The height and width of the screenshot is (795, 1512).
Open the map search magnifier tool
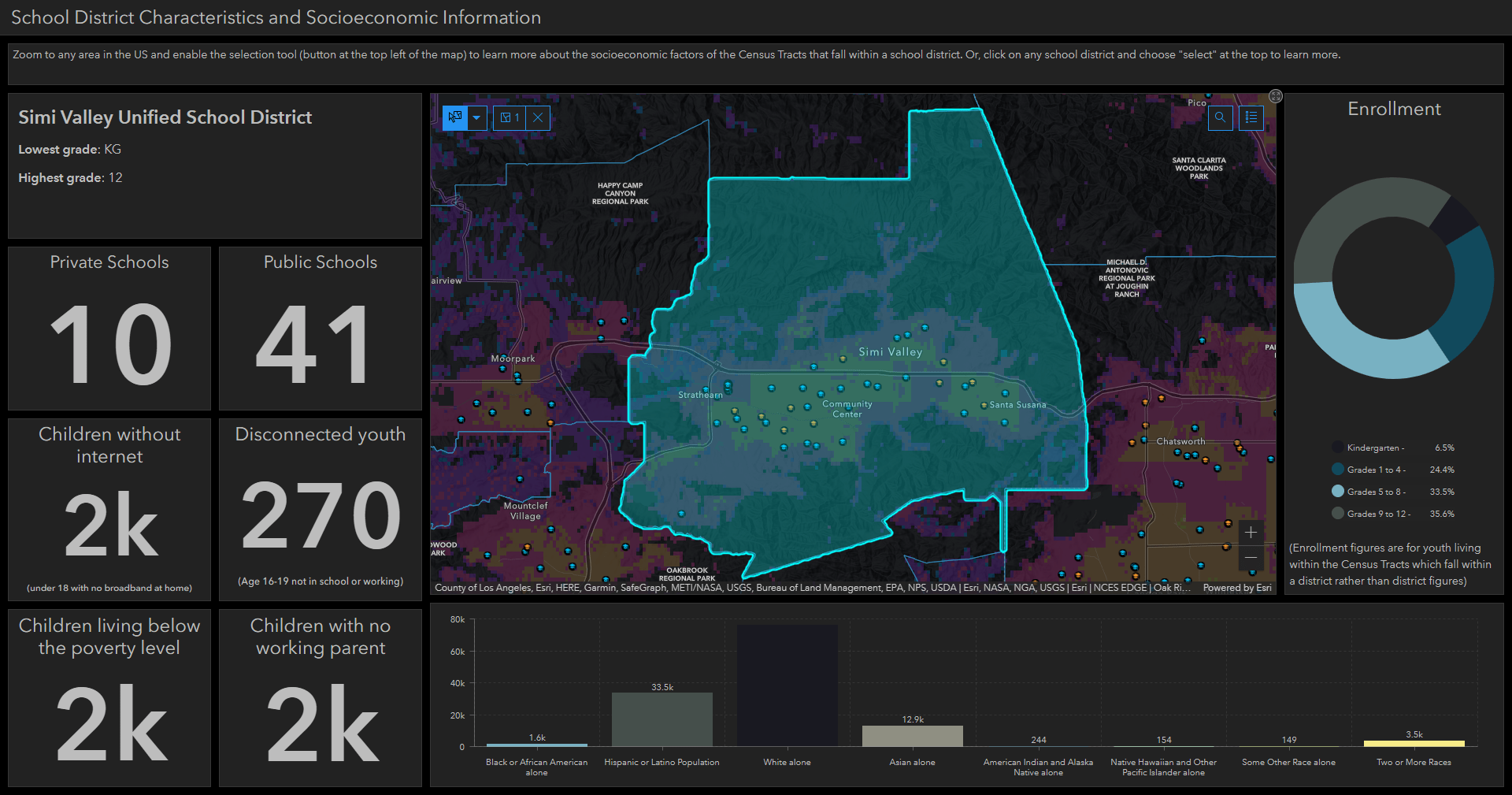(x=1220, y=117)
